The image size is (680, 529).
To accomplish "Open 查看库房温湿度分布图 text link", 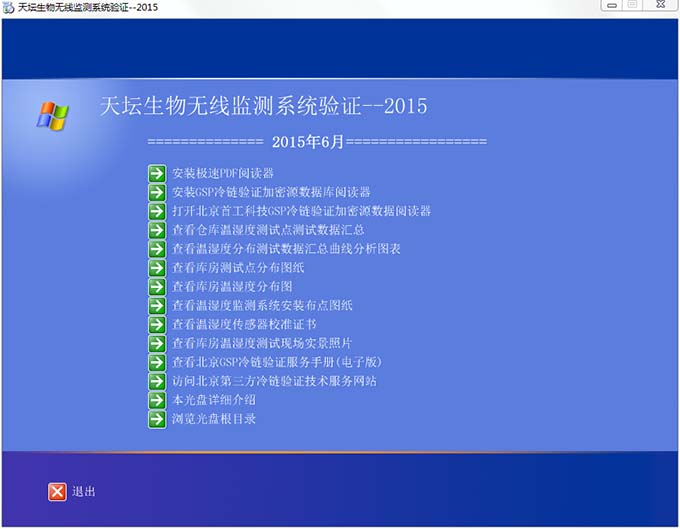I will pos(232,287).
